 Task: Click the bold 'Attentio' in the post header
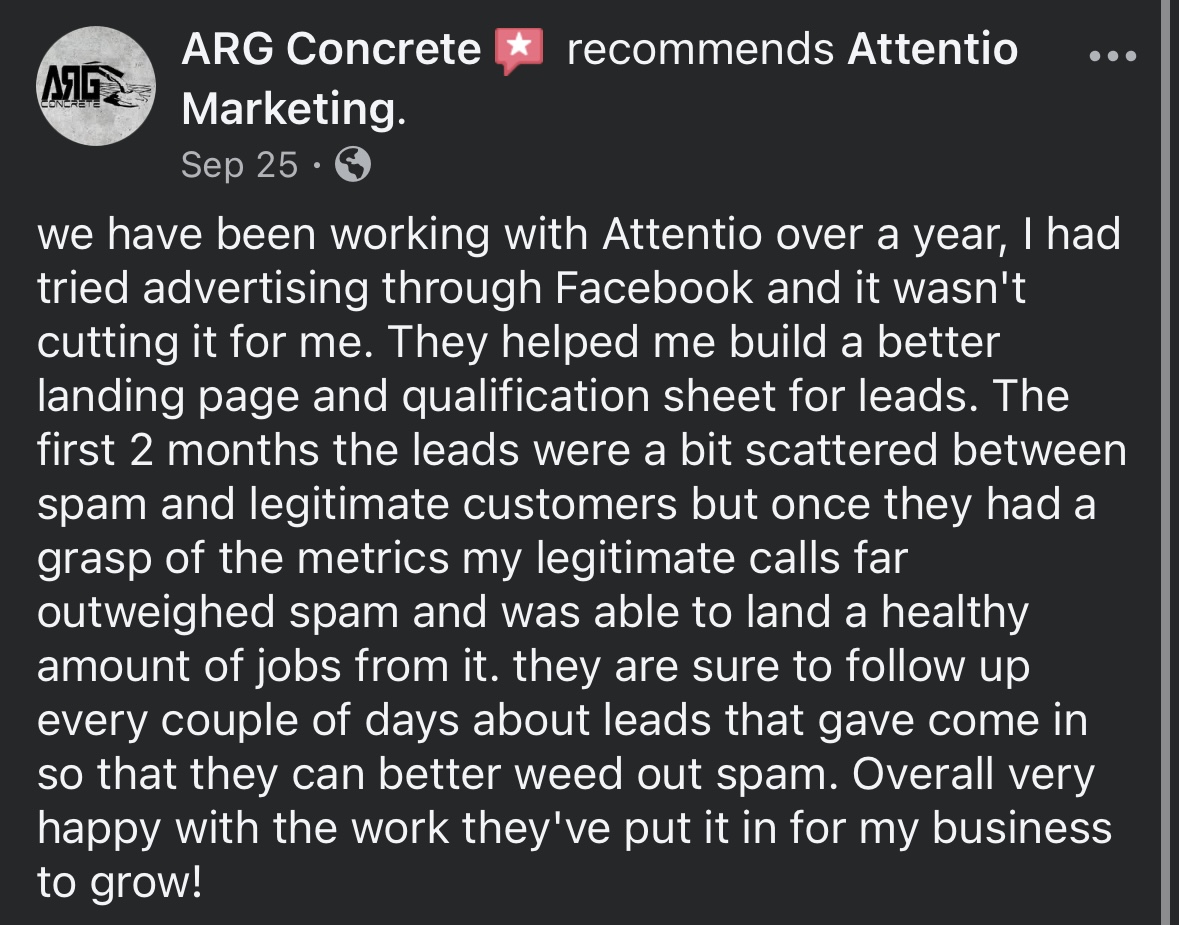point(932,50)
